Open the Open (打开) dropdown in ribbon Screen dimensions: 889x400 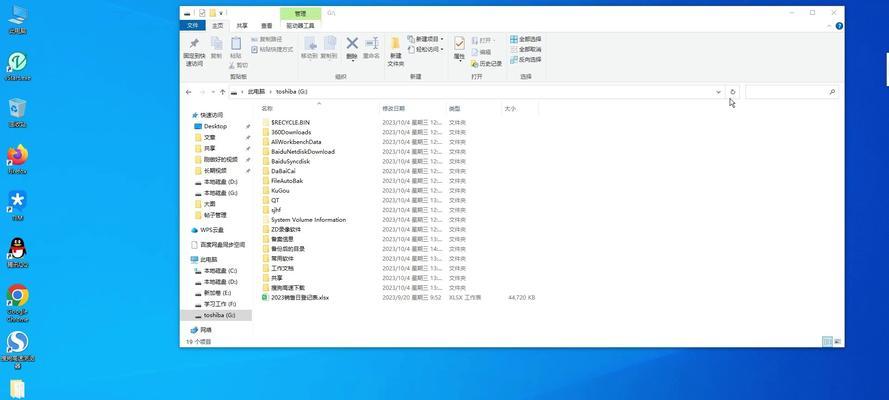tap(483, 41)
